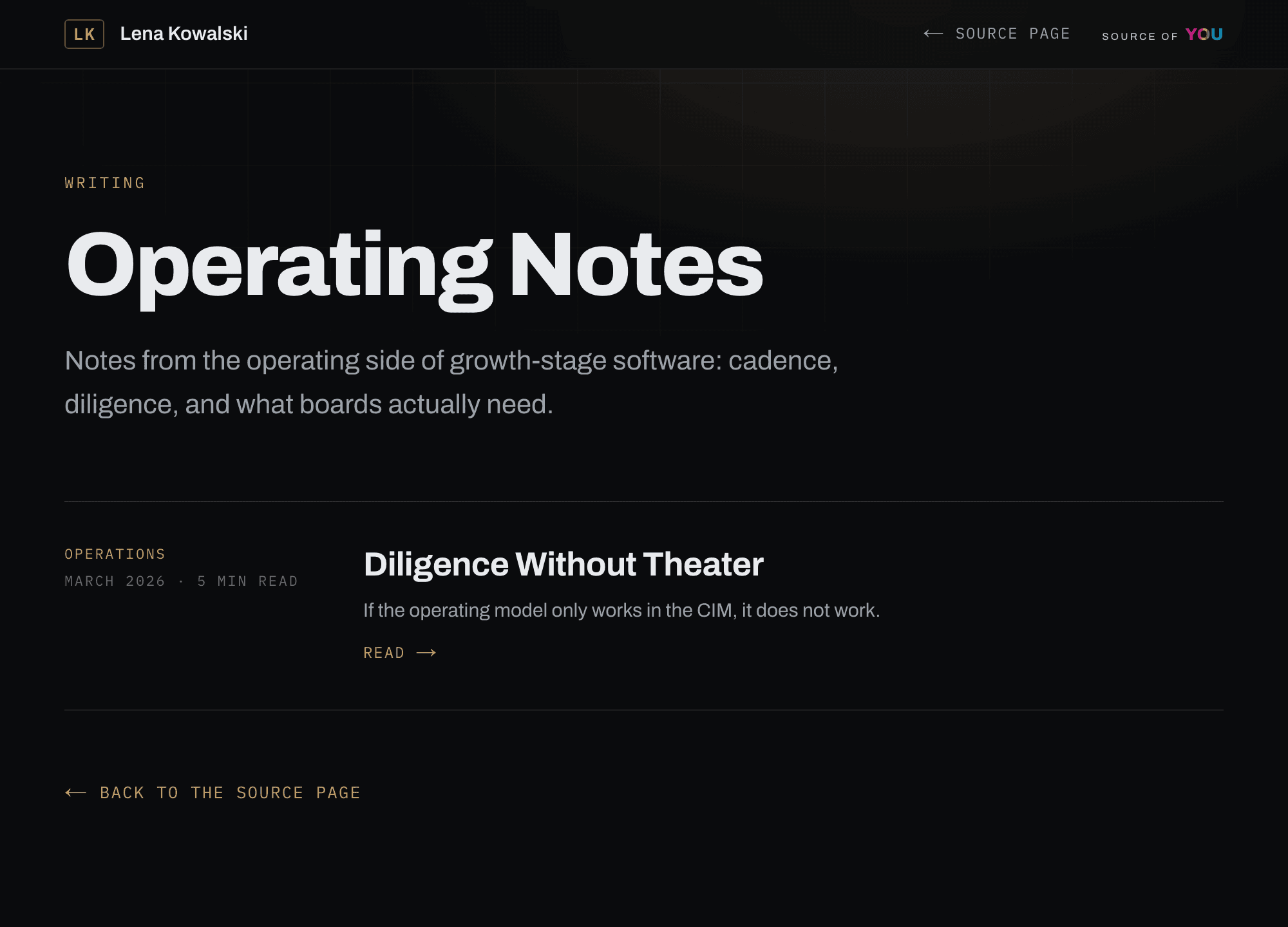Click the left arrow before Back to Source
This screenshot has height=927, width=1288.
pyautogui.click(x=75, y=792)
